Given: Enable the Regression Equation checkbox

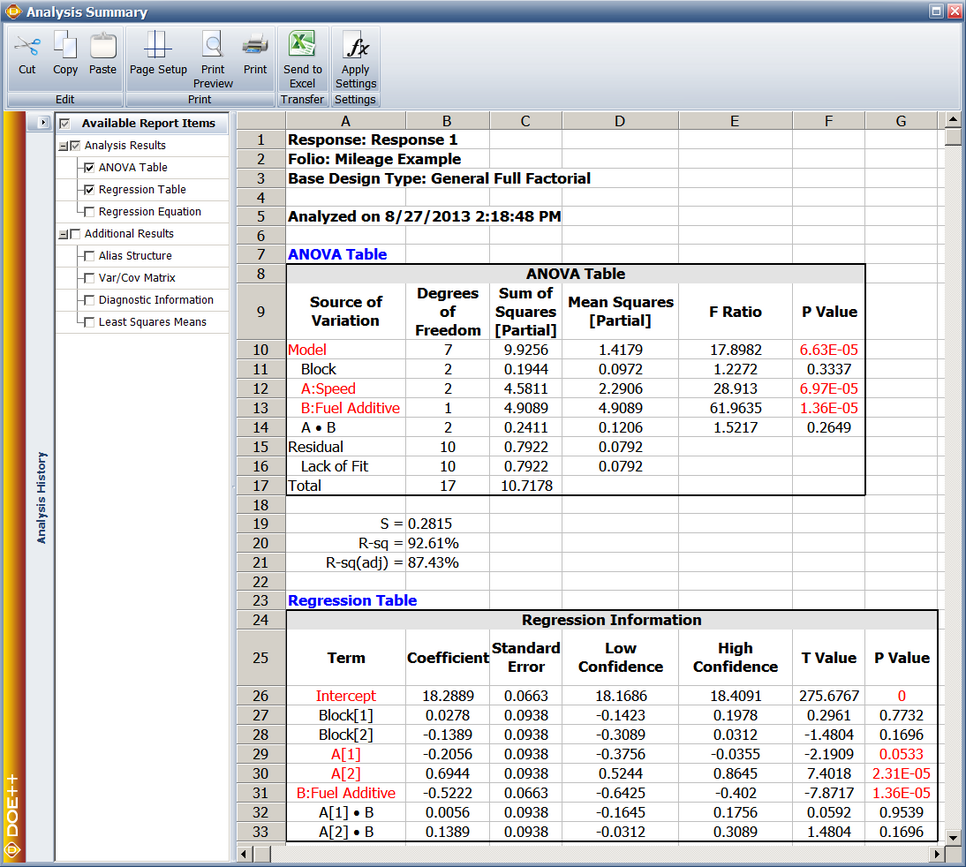Looking at the screenshot, I should [x=89, y=212].
